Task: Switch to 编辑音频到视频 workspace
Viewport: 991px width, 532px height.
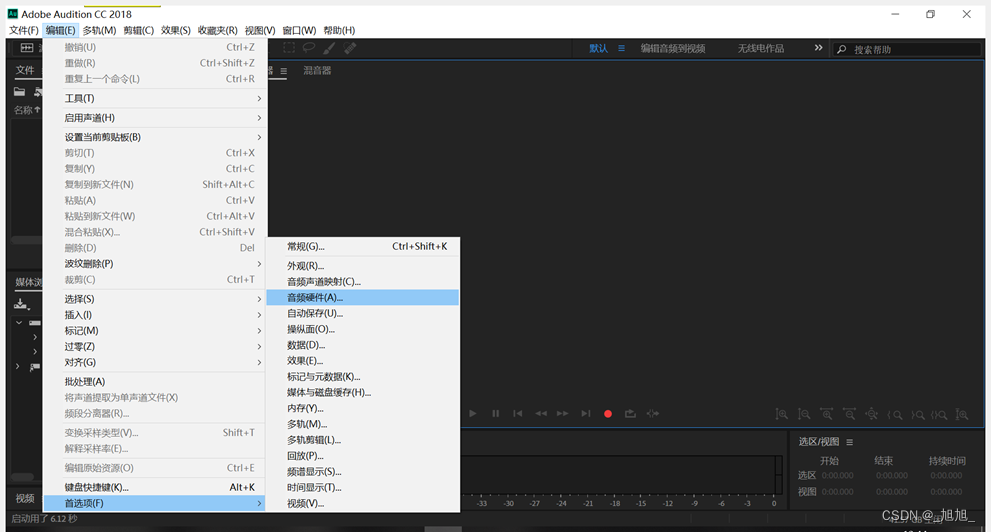Action: [x=672, y=48]
